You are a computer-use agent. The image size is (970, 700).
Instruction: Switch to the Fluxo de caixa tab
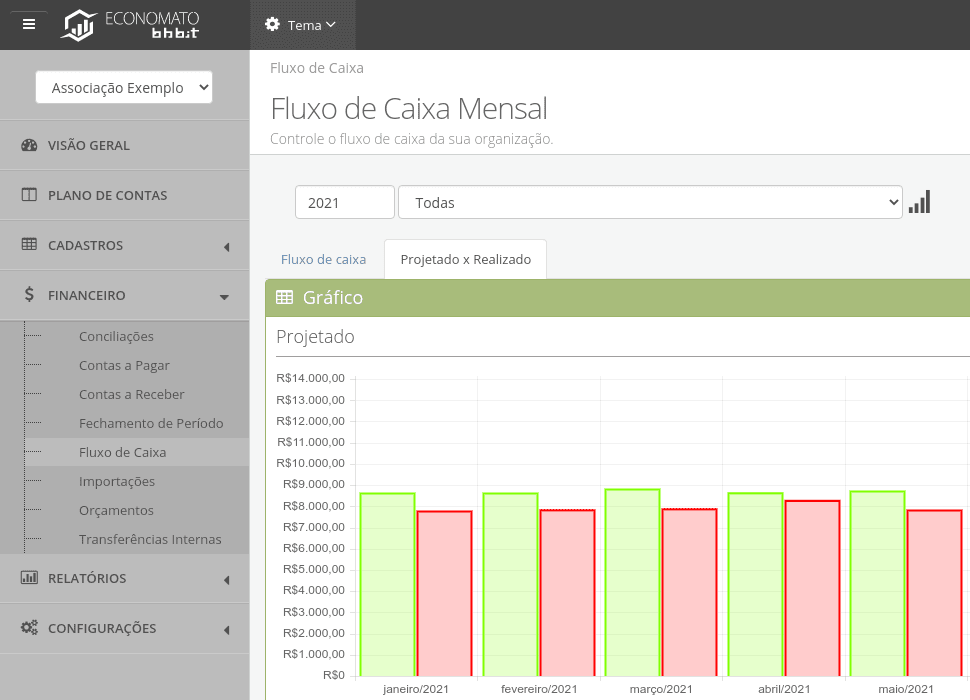[323, 259]
